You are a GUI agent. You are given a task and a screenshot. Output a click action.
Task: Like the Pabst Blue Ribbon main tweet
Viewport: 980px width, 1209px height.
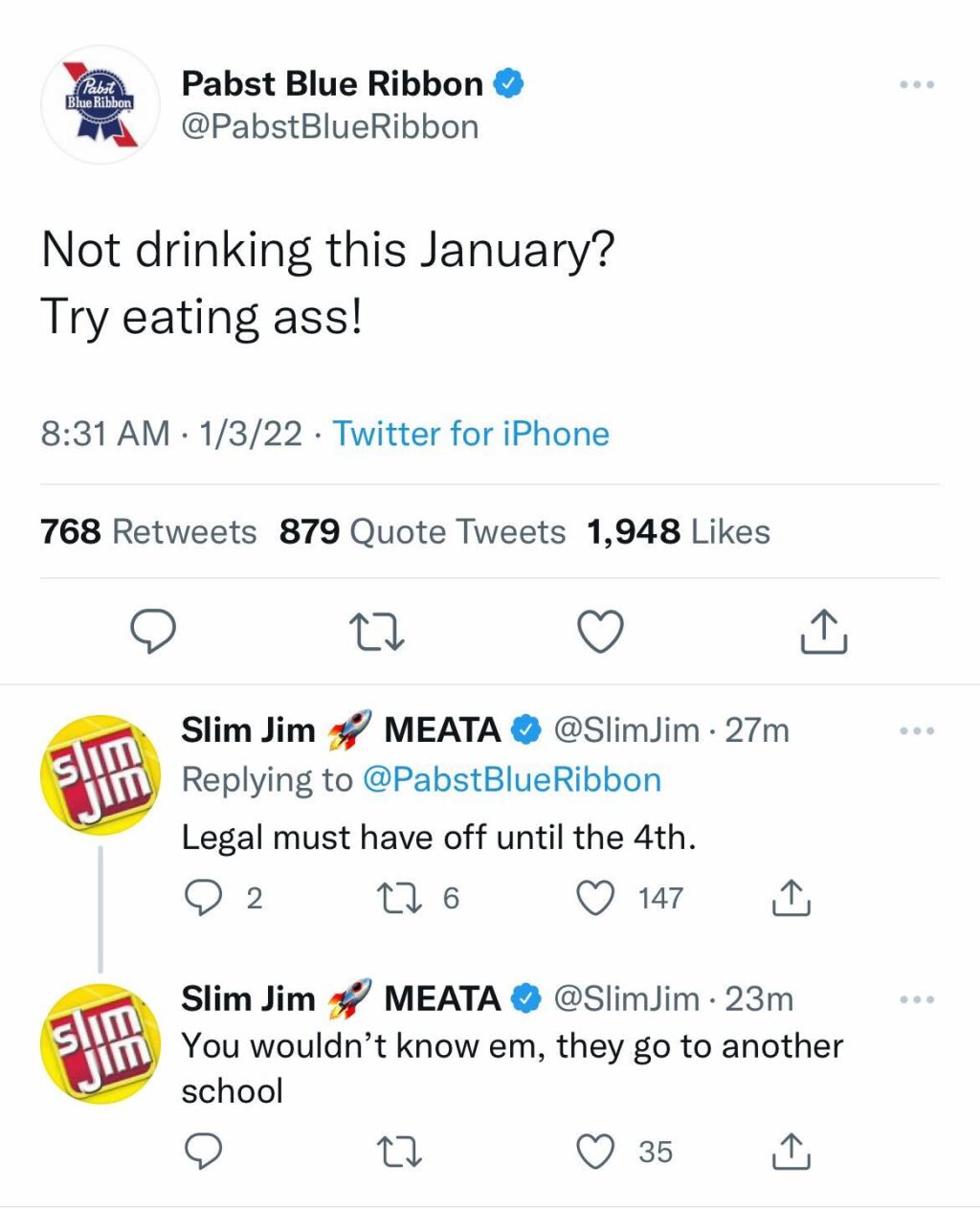pos(601,632)
